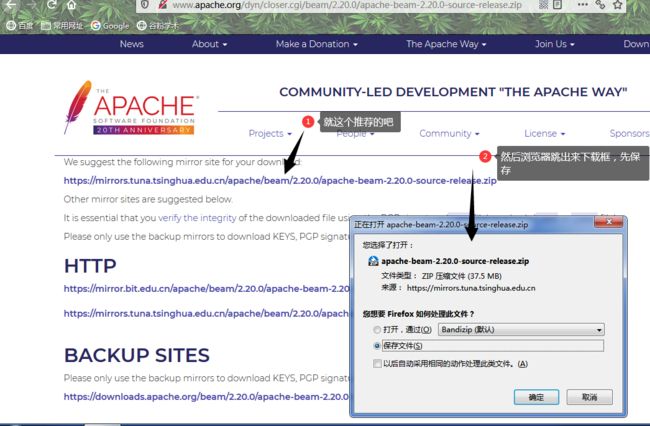Click the downloads.apache.org backup link
This screenshot has height=426, width=650.
[x=206, y=397]
